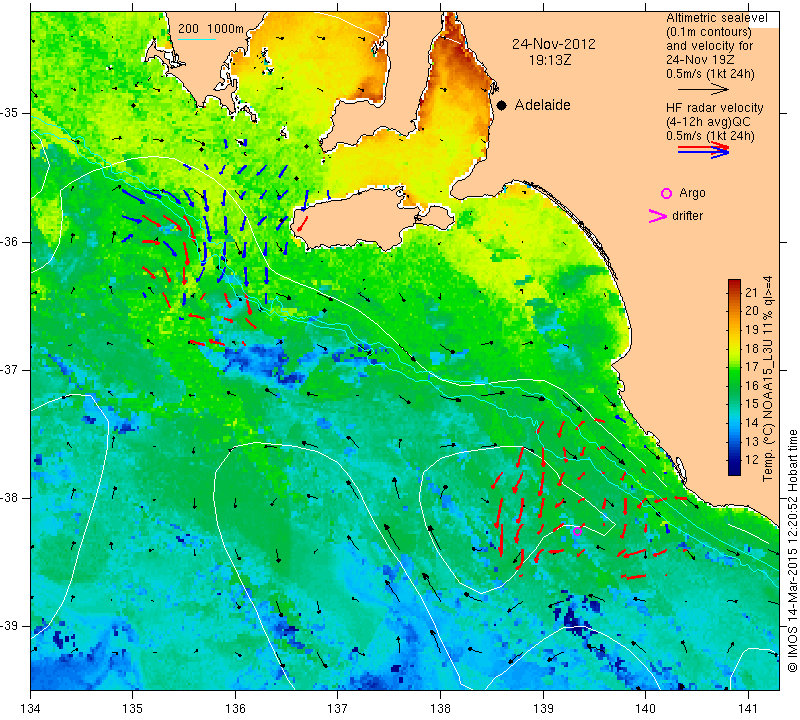This screenshot has width=800, height=720.
Task: Click the 'drifter' legend label
Action: pos(687,216)
